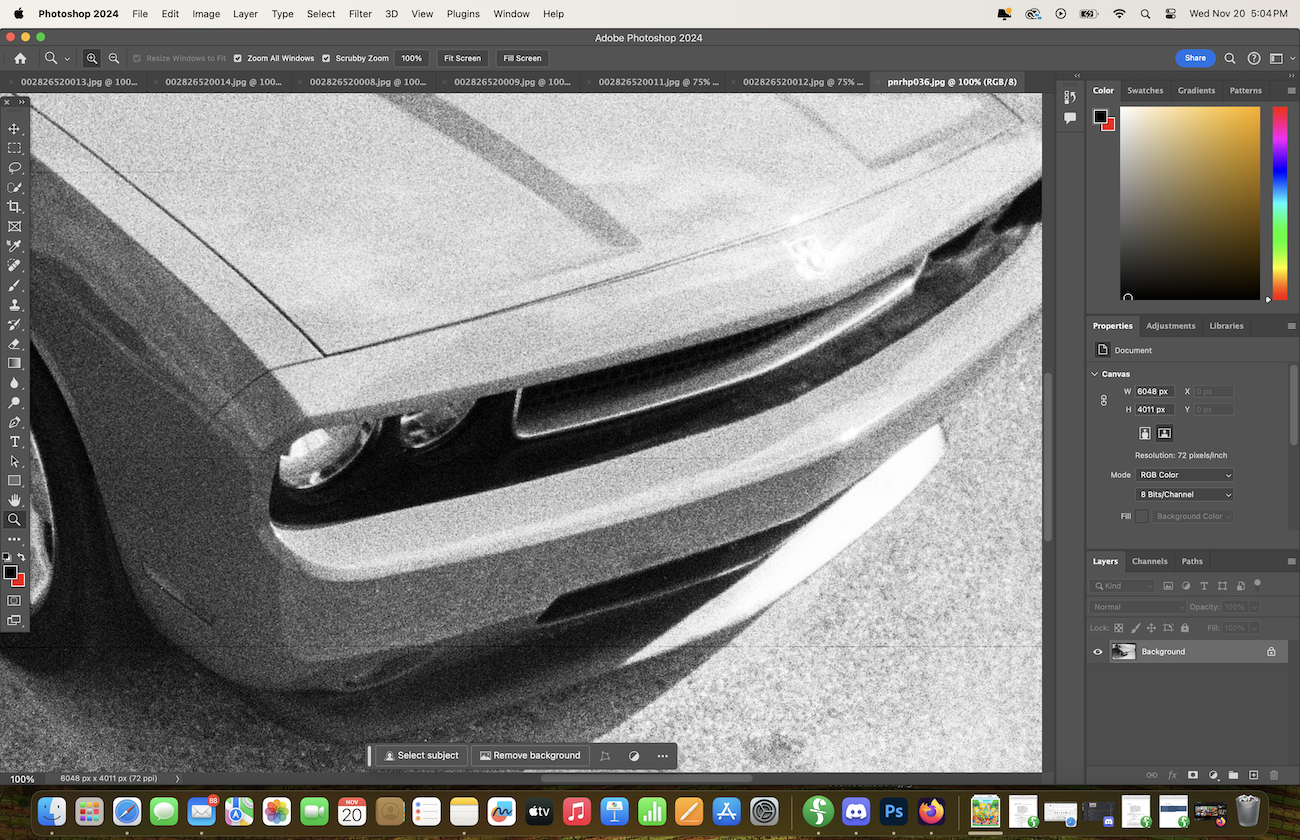Click the zoom out magnifier icon
Image resolution: width=1300 pixels, height=840 pixels.
(114, 58)
